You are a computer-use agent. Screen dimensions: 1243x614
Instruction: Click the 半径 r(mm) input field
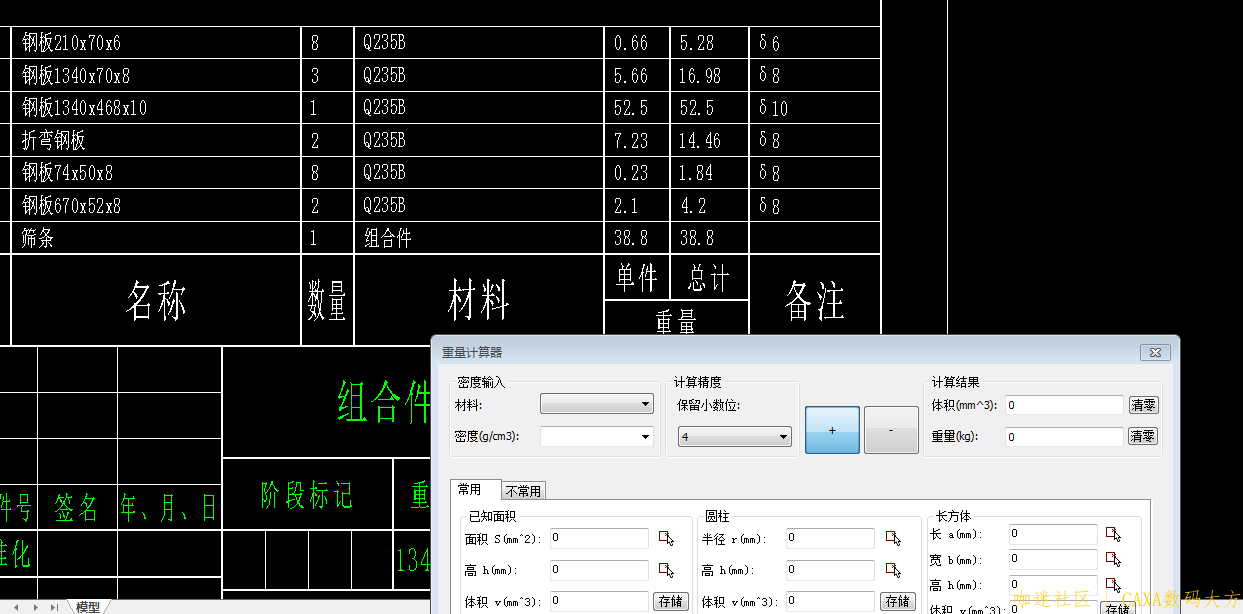(x=830, y=538)
